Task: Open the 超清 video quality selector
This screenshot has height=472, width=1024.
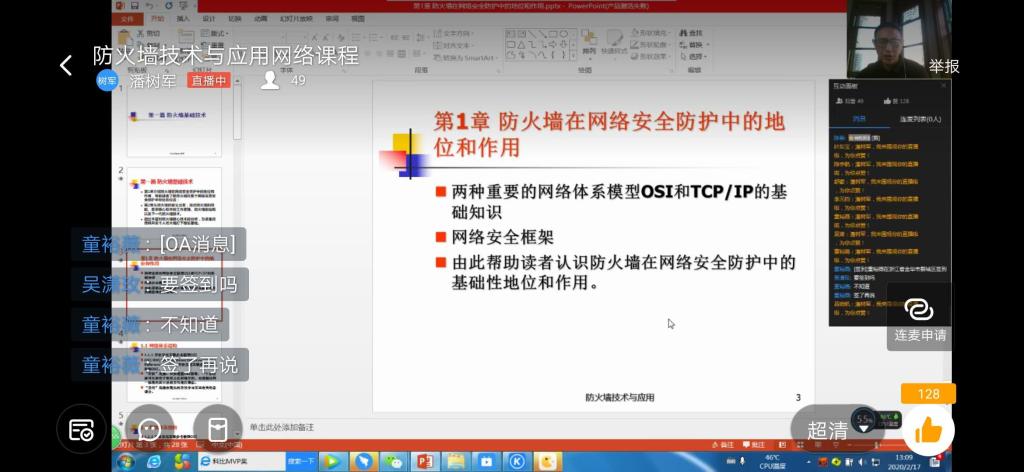Action: pos(827,430)
